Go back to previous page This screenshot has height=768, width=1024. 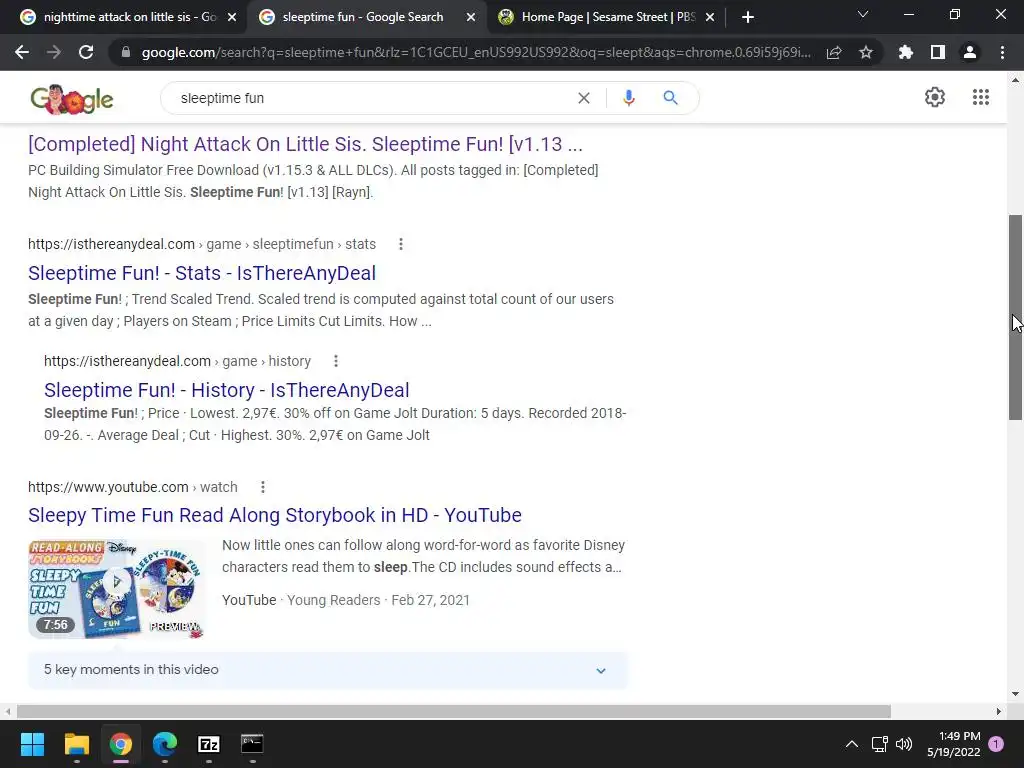pyautogui.click(x=22, y=52)
